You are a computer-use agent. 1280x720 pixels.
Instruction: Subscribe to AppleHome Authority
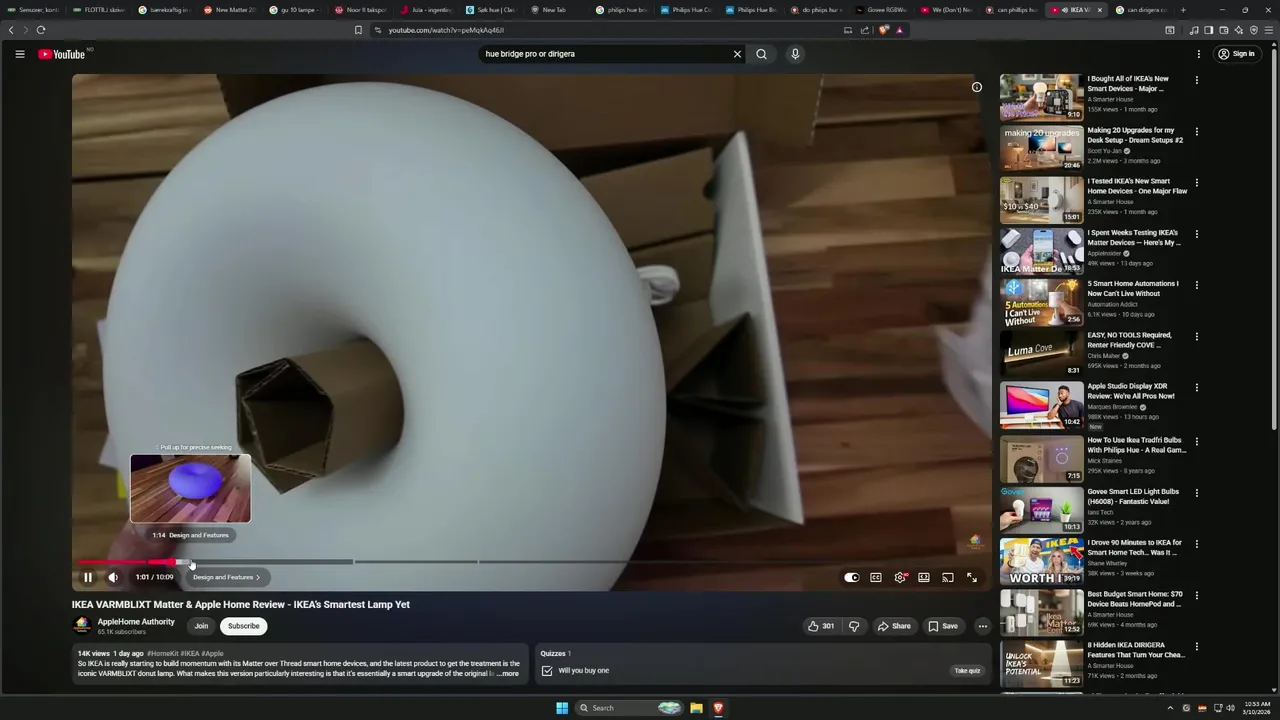tap(243, 626)
